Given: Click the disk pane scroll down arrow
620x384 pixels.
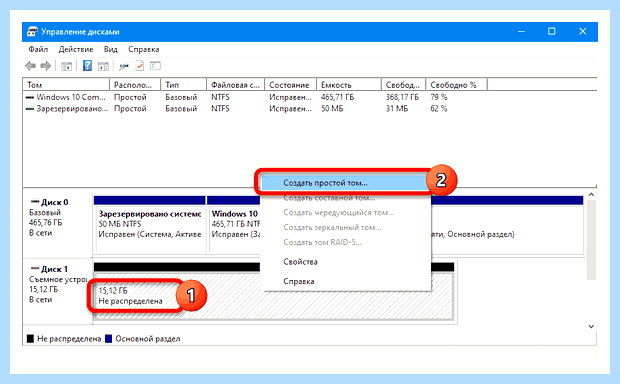Looking at the screenshot, I should pos(591,326).
